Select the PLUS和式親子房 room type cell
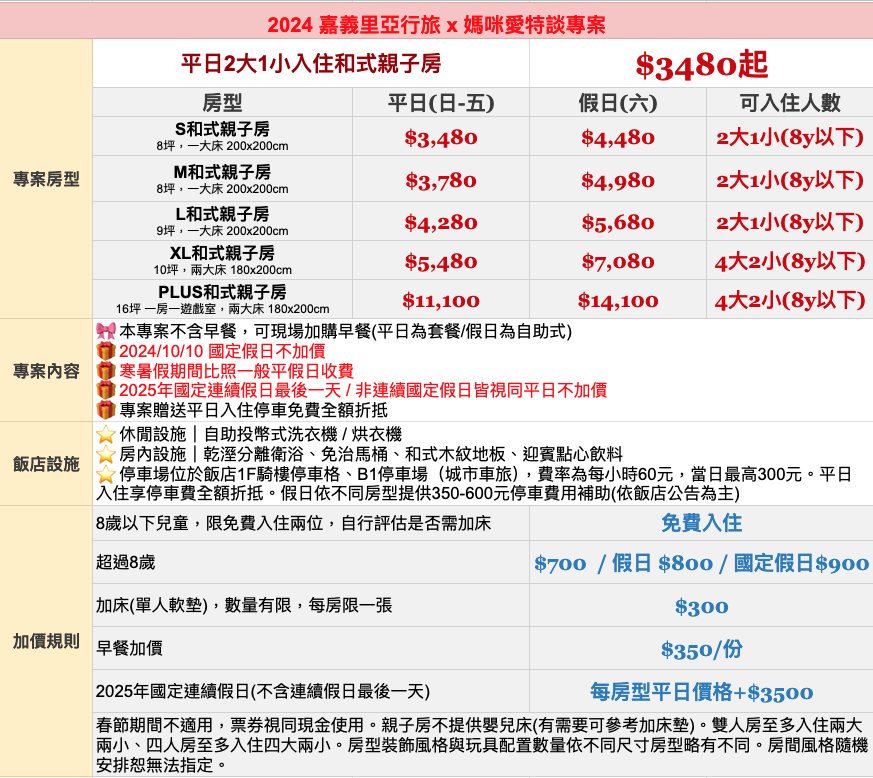 [x=222, y=299]
